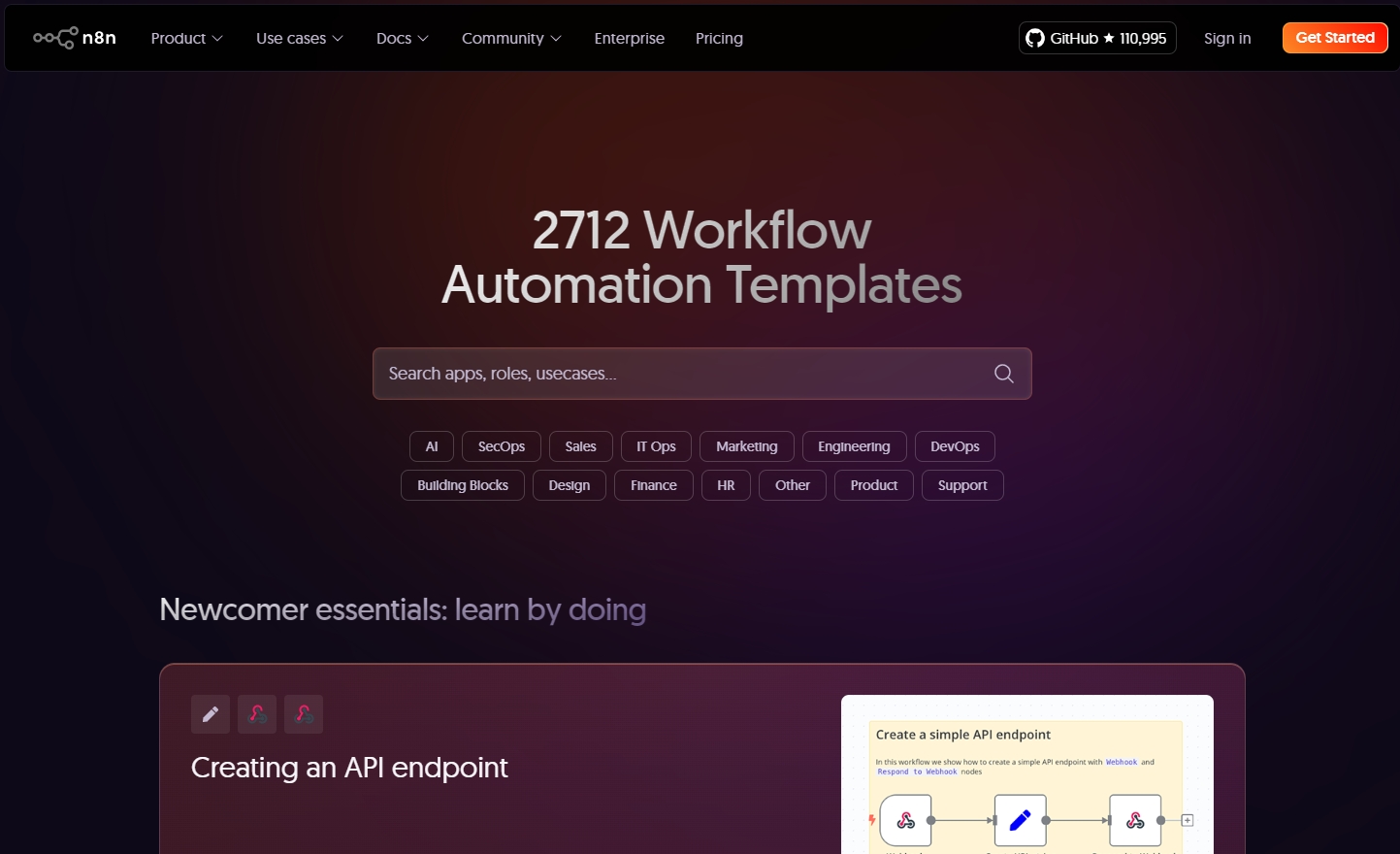The image size is (1400, 854).
Task: Click first Webhook node in workflow preview
Action: (906, 820)
